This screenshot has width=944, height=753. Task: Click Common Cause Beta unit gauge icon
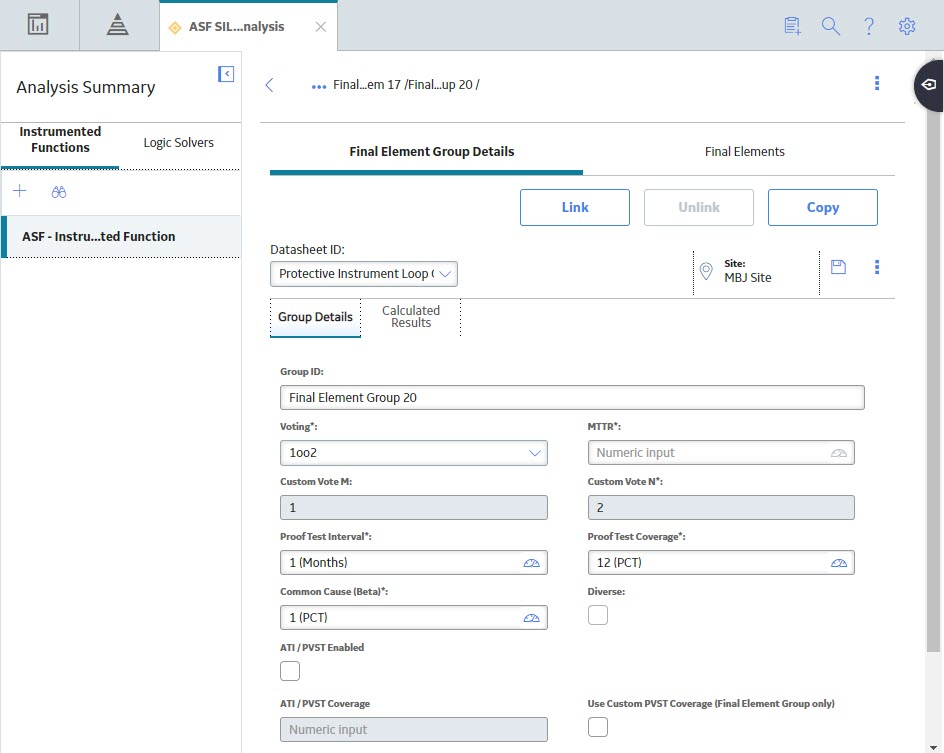(532, 618)
